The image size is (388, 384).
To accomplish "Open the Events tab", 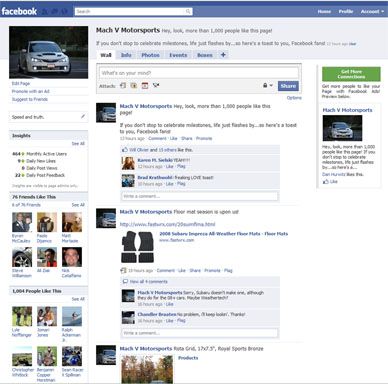I will tap(178, 55).
